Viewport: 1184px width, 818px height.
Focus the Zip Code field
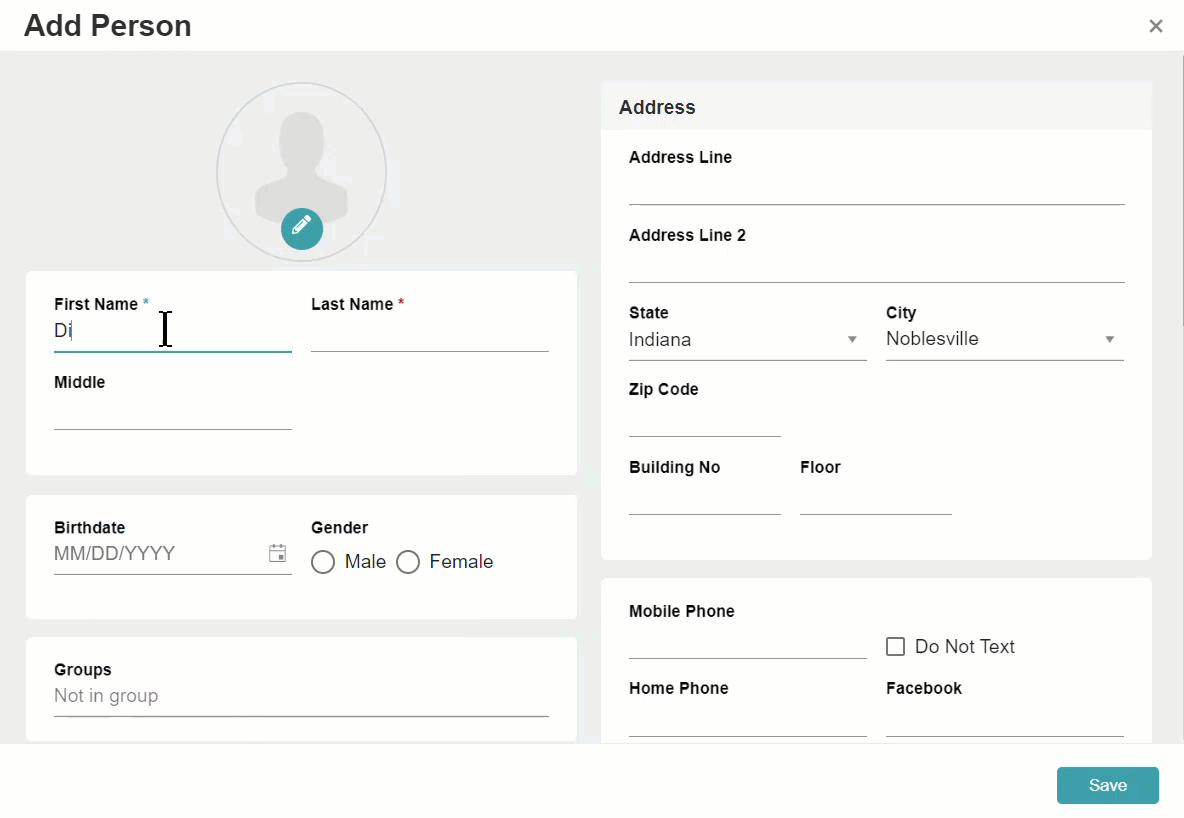[705, 419]
